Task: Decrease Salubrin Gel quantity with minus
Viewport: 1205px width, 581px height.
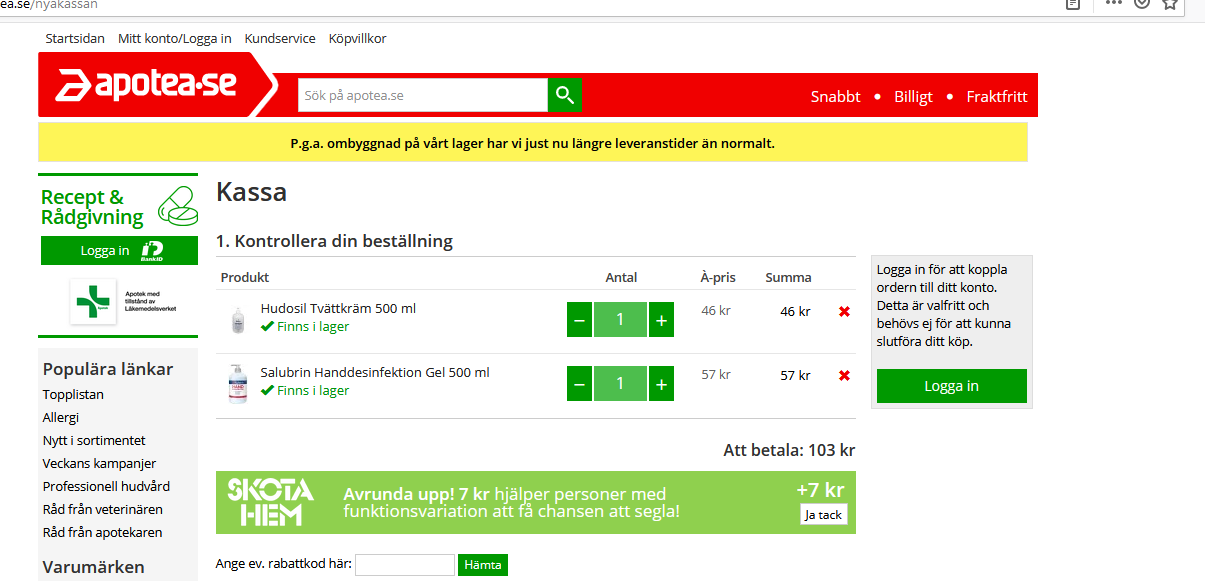Action: [x=579, y=383]
